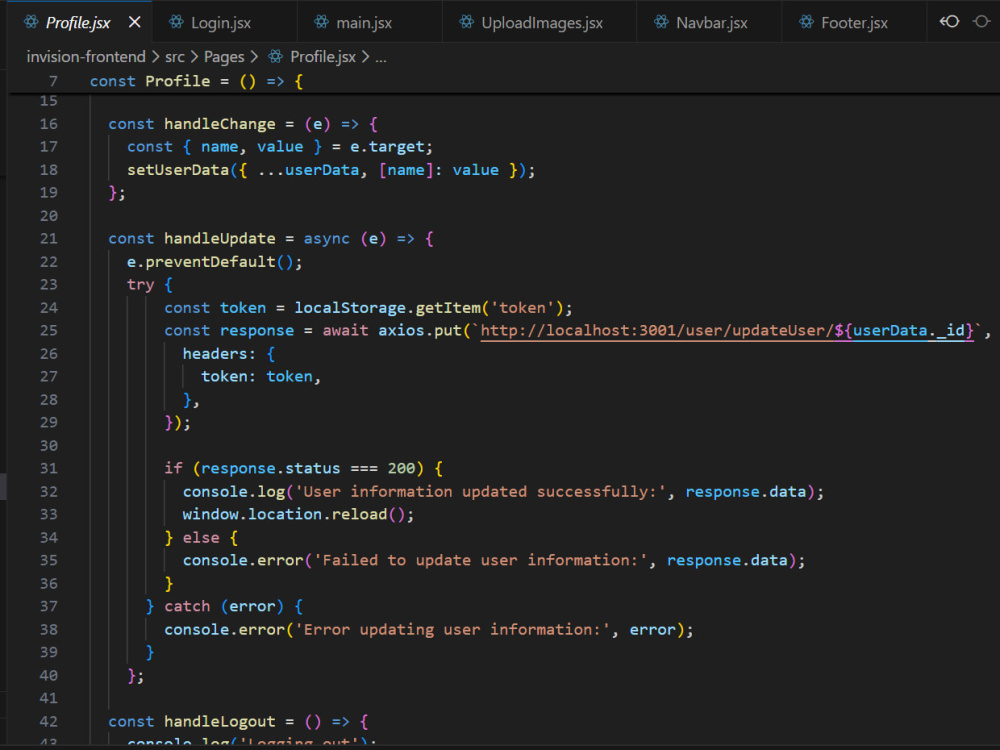Click the React icon in breadcrumb
Screen dimensions: 1000x750
pyautogui.click(x=276, y=57)
